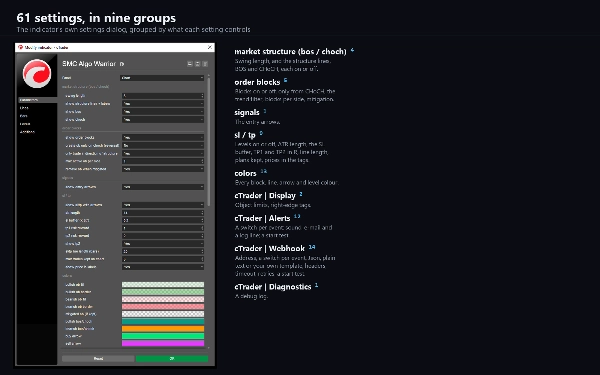The width and height of the screenshot is (600, 375).
Task: Open the show structure lines + labels dropdown
Action: click(163, 104)
